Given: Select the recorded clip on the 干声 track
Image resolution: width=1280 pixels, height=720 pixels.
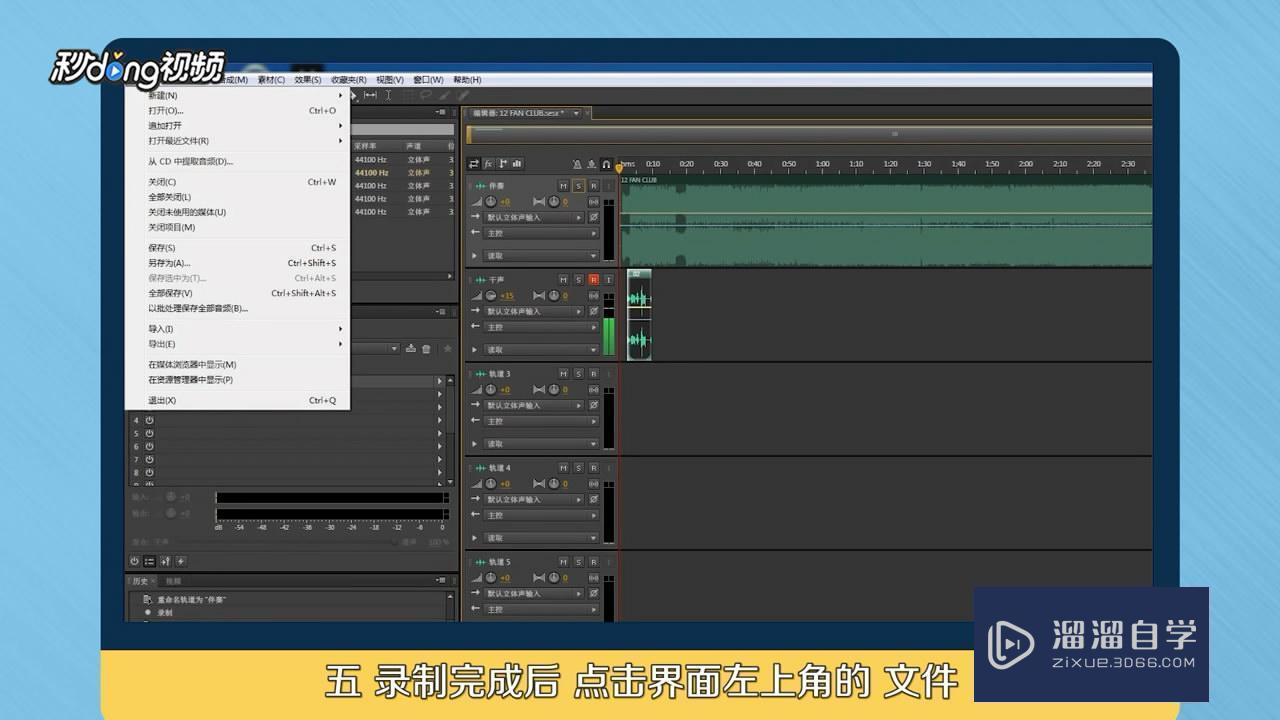Looking at the screenshot, I should pyautogui.click(x=639, y=314).
